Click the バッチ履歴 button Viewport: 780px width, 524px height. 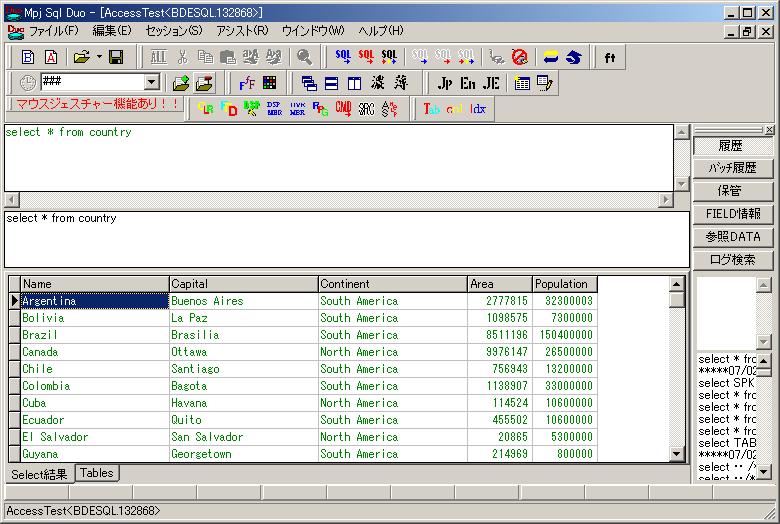pos(732,168)
